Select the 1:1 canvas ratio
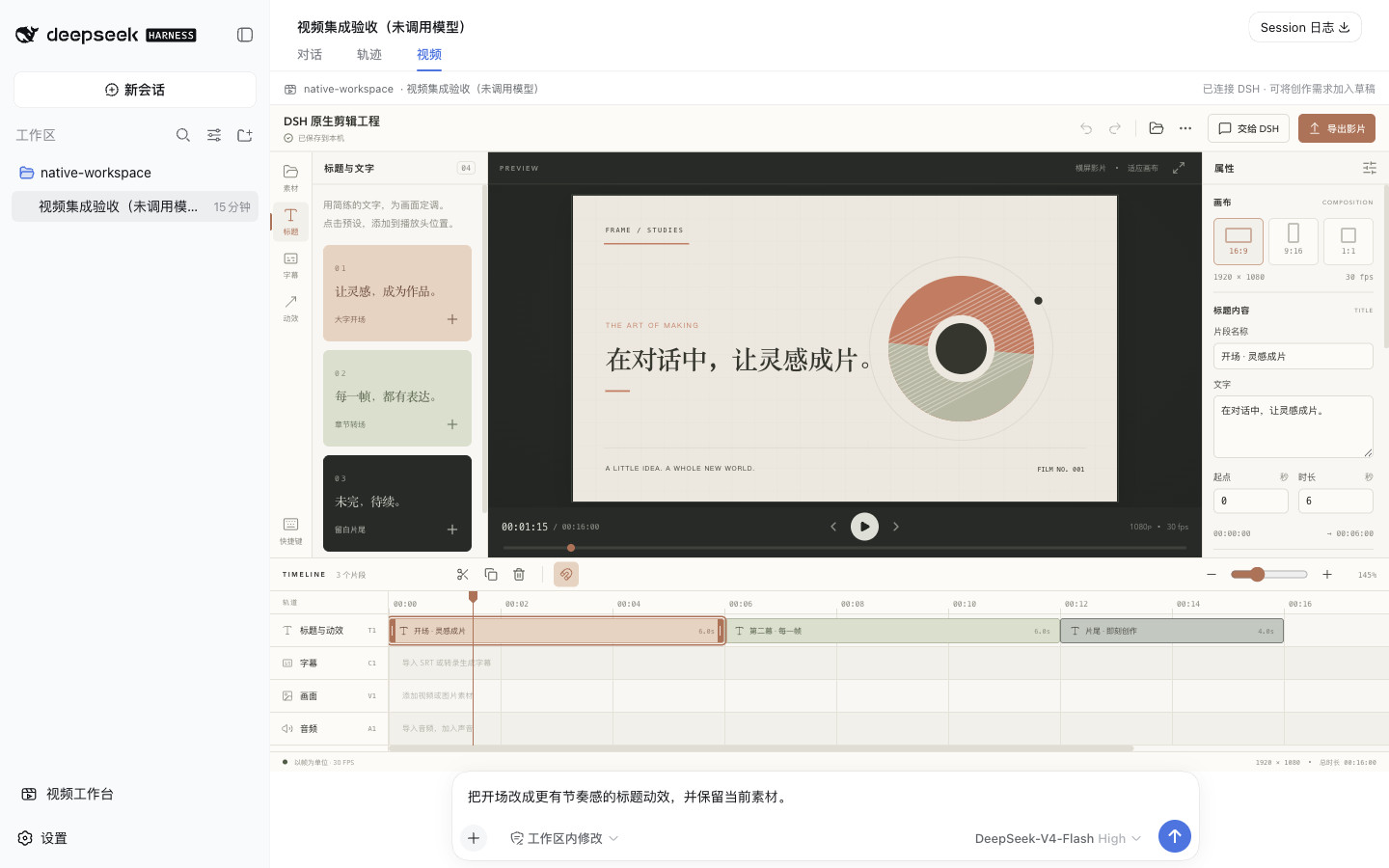The height and width of the screenshot is (868, 1389). [1348, 241]
